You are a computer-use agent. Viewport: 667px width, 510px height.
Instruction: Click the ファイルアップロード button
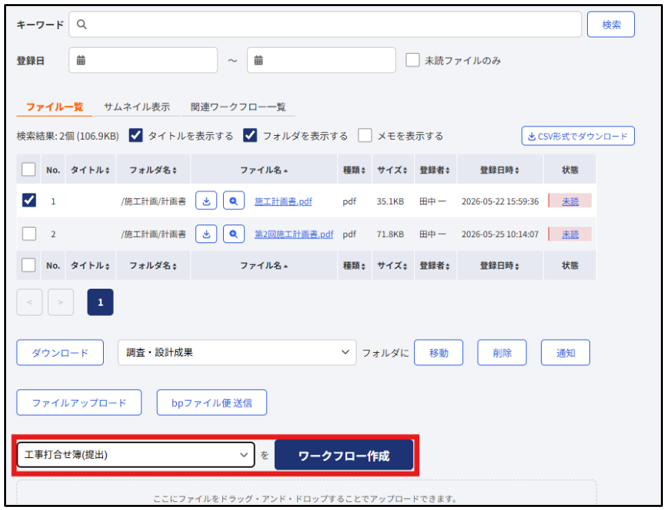(x=79, y=403)
